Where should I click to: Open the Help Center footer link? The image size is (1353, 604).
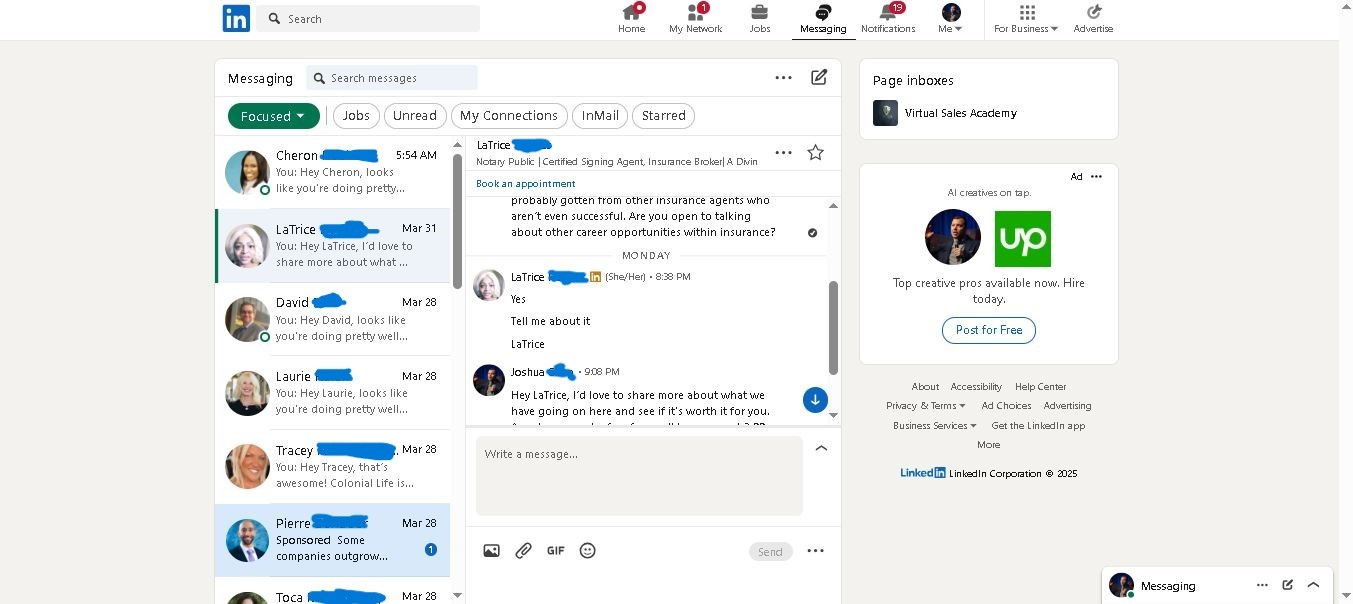pyautogui.click(x=1040, y=387)
